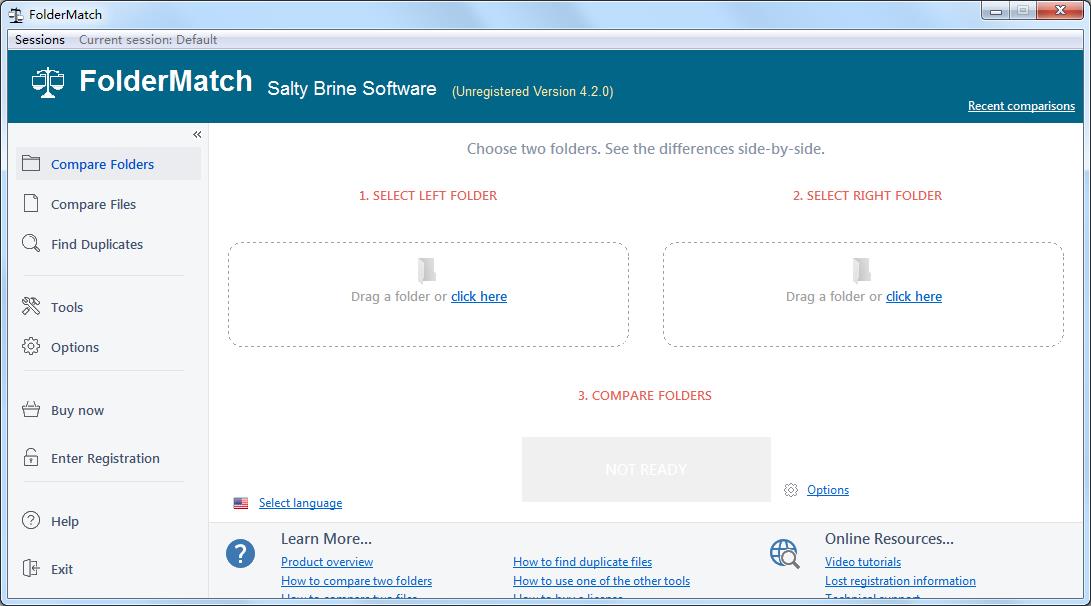Screen dimensions: 1091x606
Task: Minimize the FolderMatch window
Action: [996, 10]
